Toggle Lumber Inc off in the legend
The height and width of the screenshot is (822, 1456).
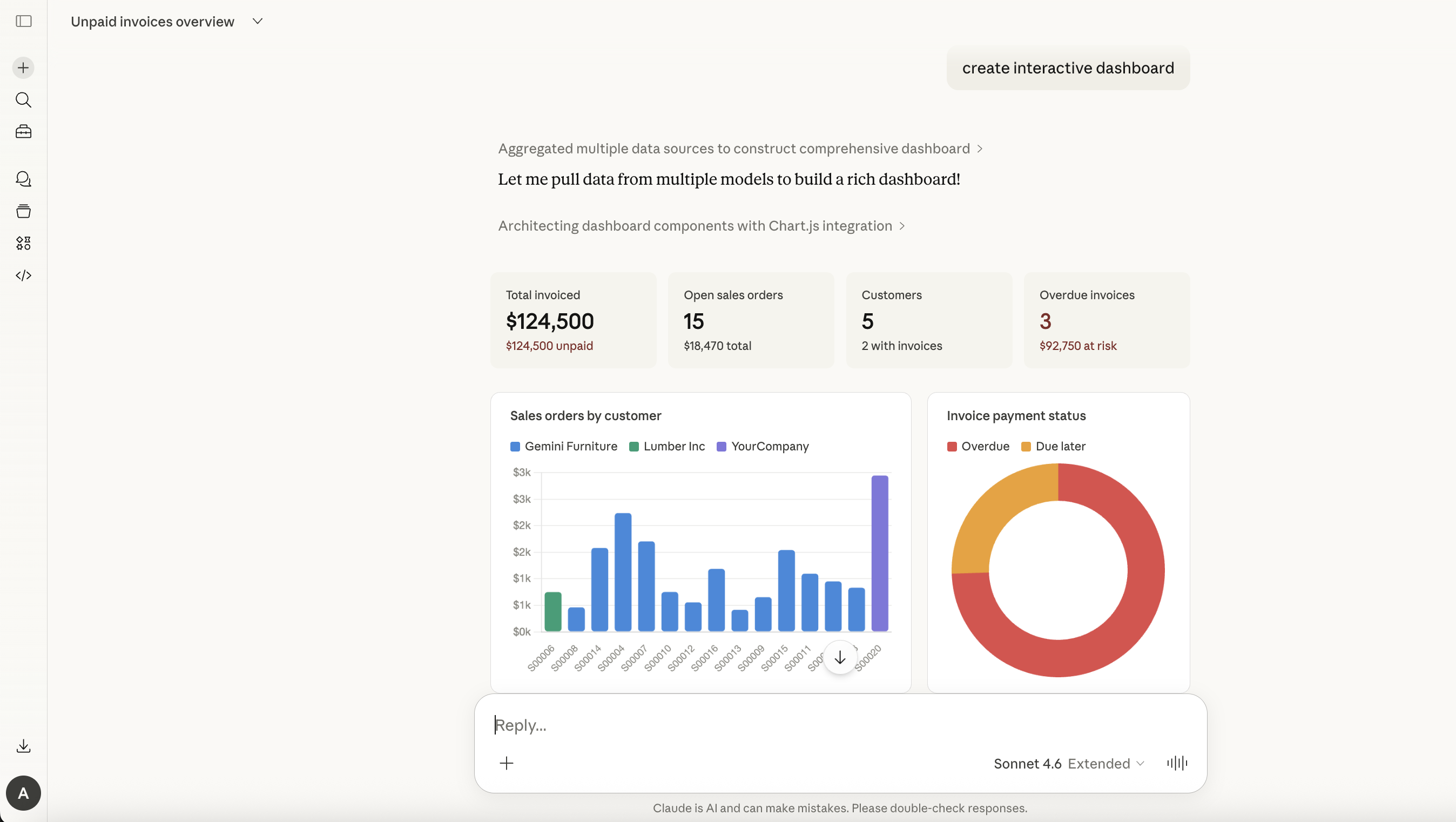(x=667, y=446)
